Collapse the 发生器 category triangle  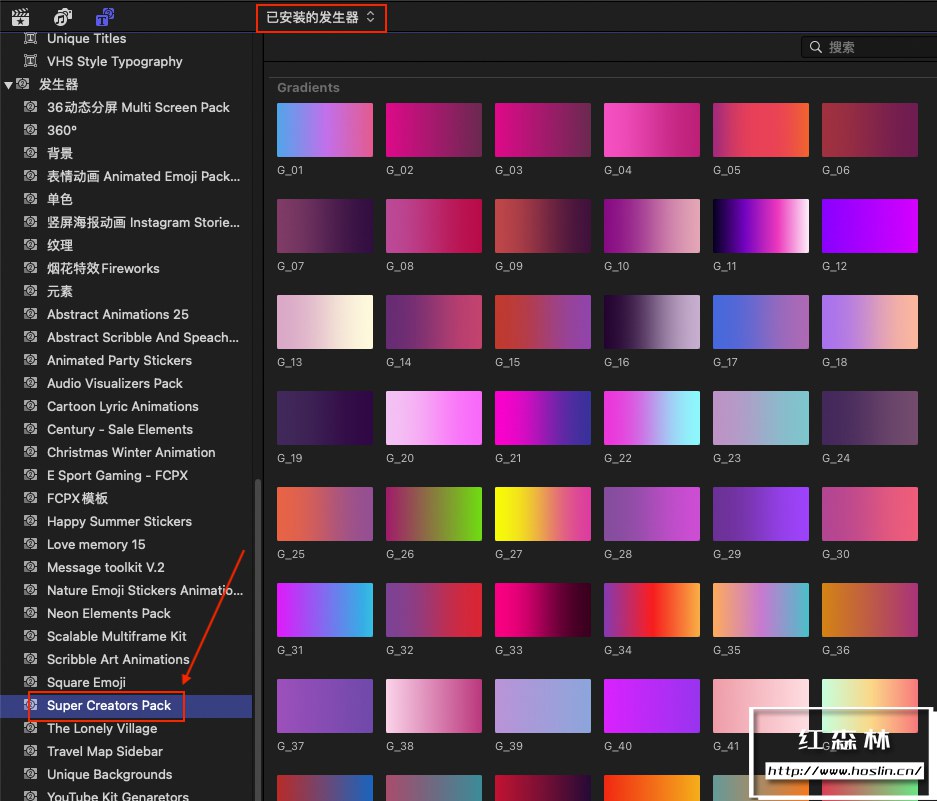(9, 85)
